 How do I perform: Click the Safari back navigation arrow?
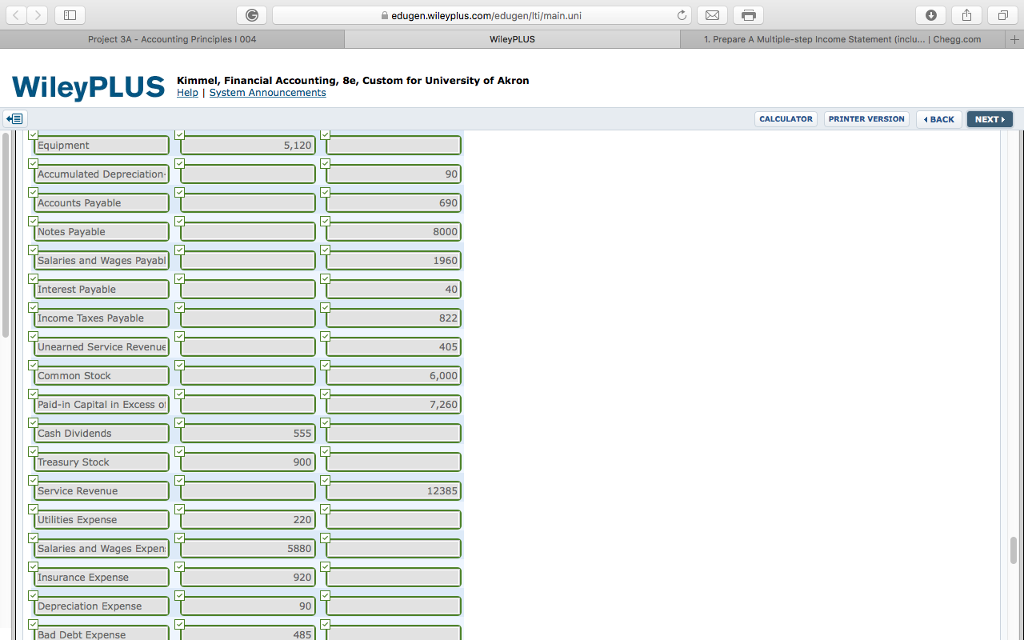click(x=15, y=15)
